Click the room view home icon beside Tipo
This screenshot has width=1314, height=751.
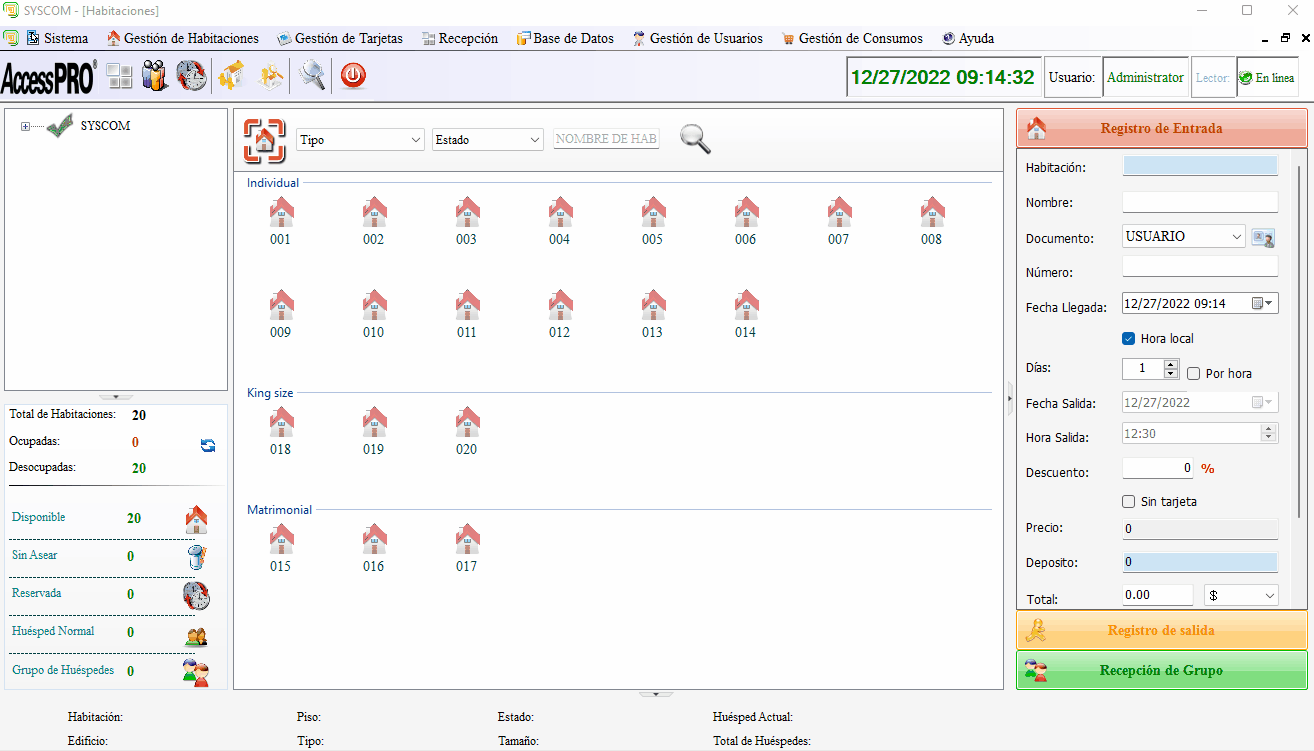click(x=264, y=140)
